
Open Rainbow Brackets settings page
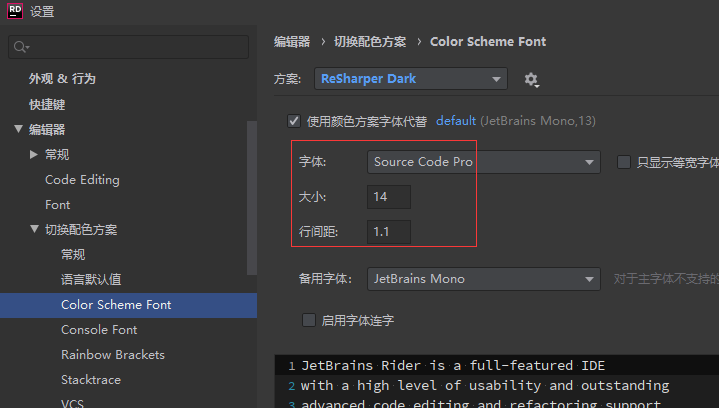(113, 354)
